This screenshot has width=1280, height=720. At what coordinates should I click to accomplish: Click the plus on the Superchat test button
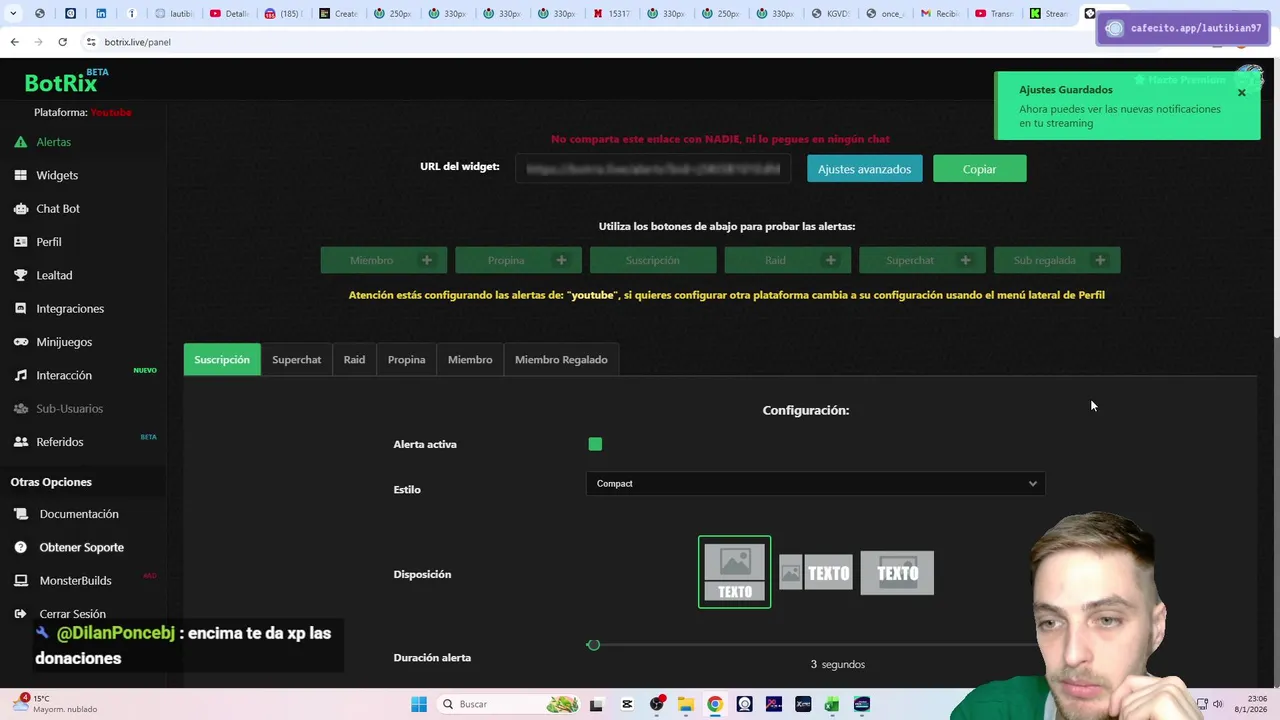point(965,260)
